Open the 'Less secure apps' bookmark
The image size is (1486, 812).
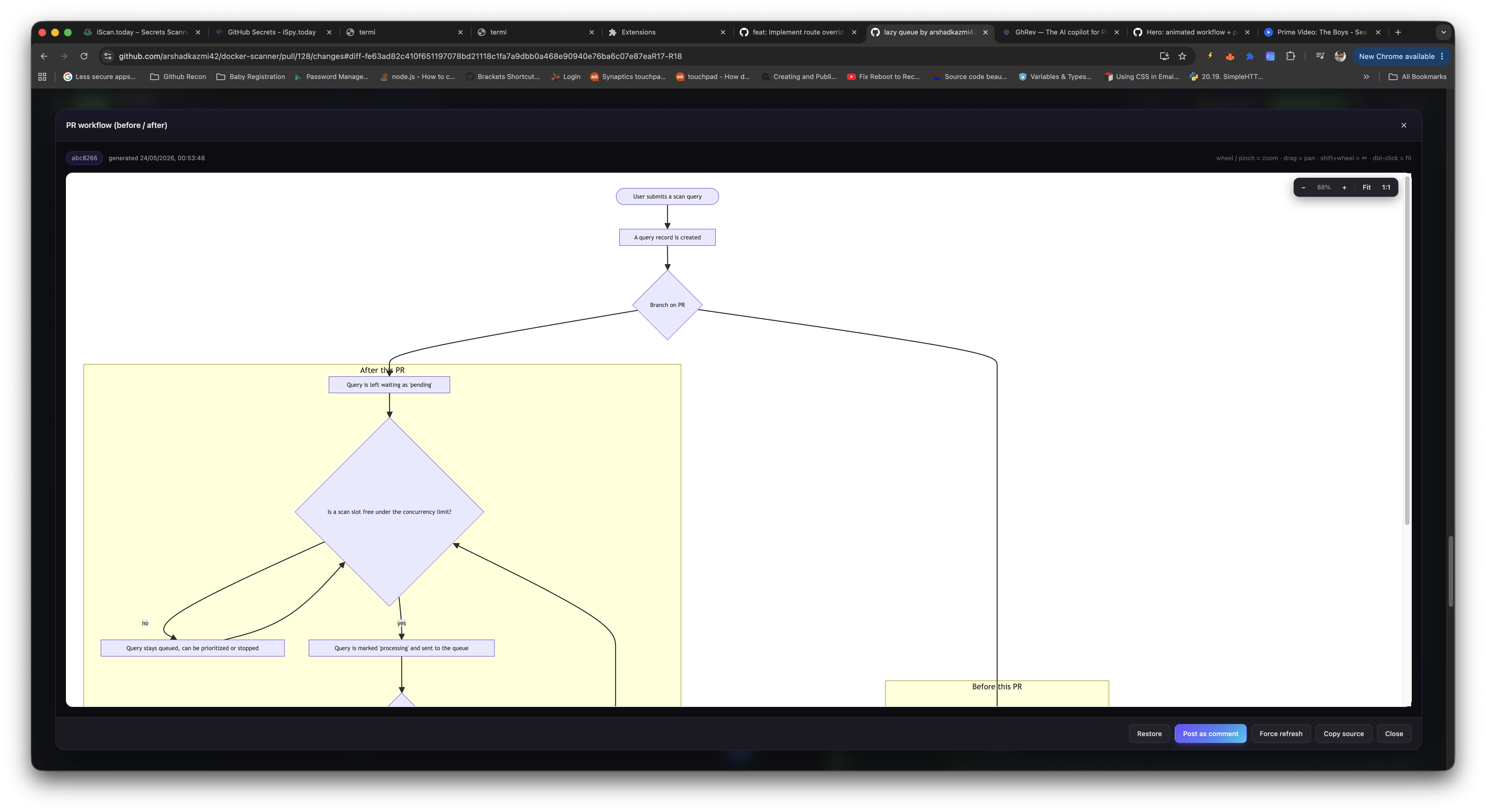tap(100, 77)
